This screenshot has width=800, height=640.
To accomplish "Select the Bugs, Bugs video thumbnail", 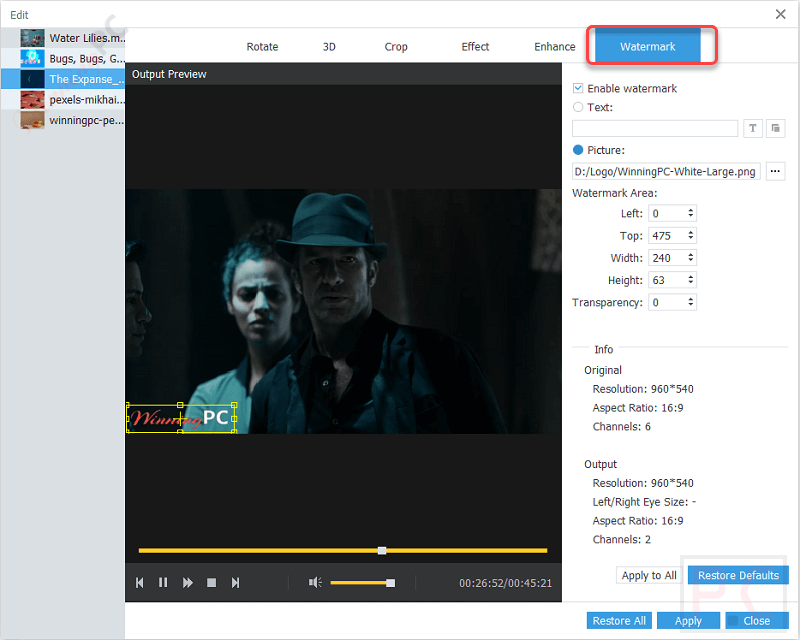I will coord(32,59).
